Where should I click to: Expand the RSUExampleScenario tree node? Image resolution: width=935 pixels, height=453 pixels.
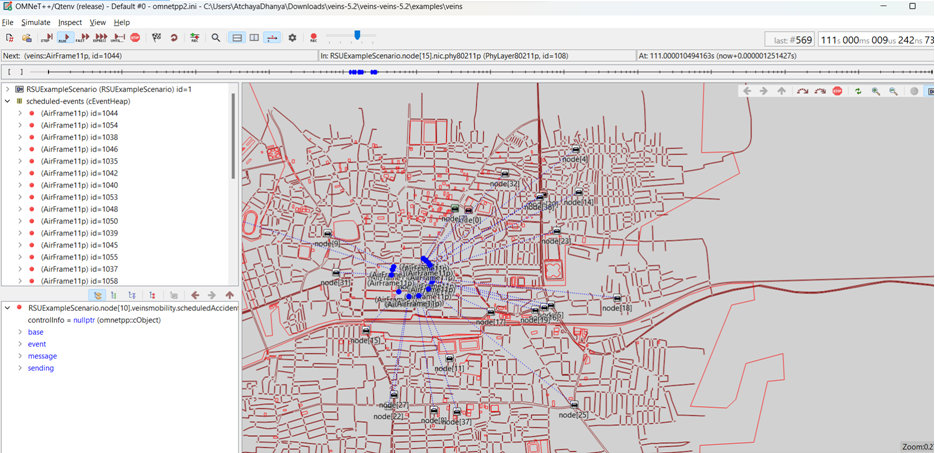click(8, 89)
